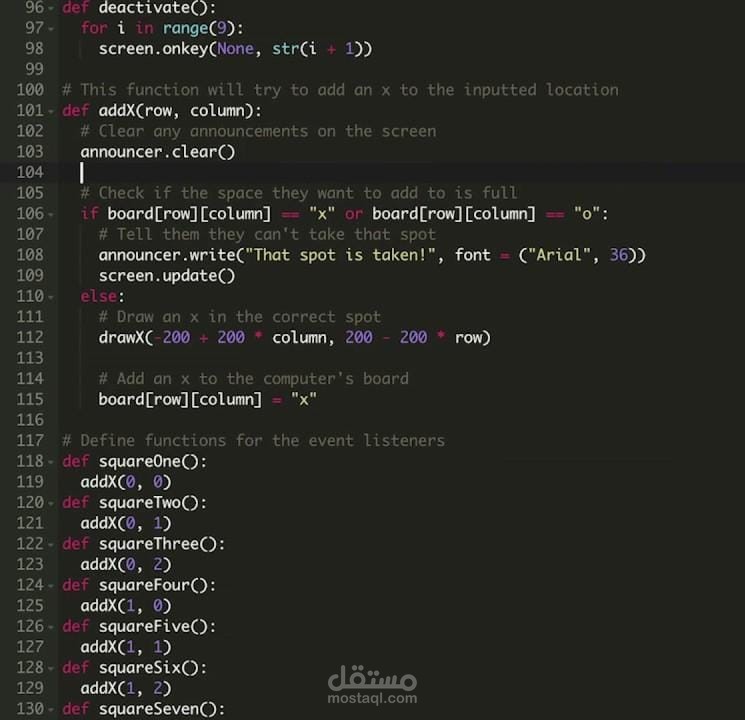
Task: Click the comment 'This function will try to add'
Action: point(212,90)
